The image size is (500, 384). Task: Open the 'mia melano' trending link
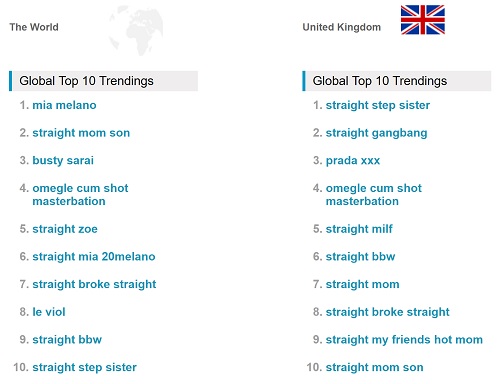64,105
